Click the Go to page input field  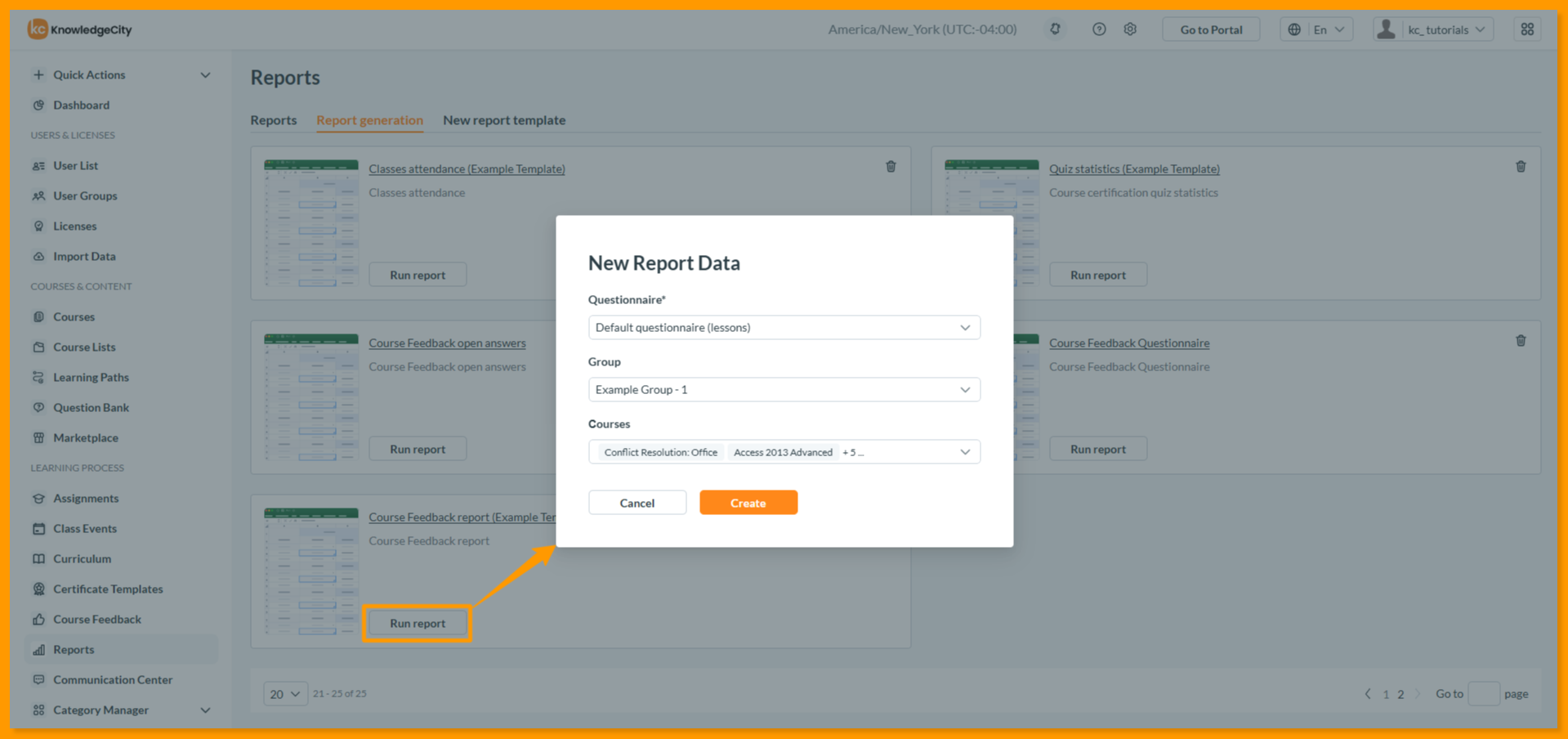1484,693
